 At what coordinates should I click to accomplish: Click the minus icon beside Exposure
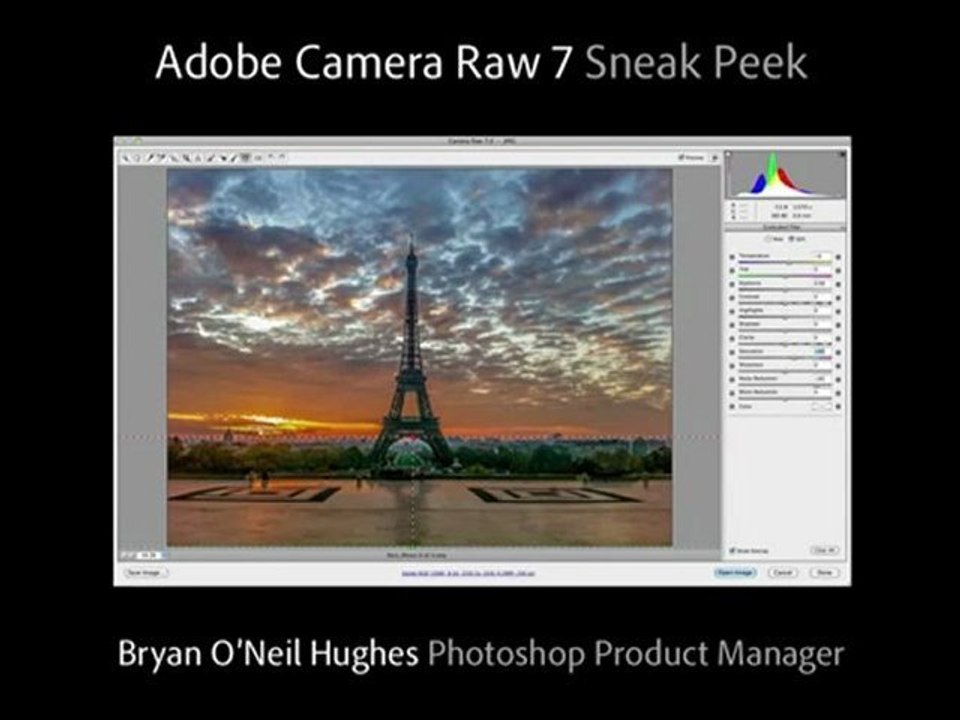(x=732, y=284)
